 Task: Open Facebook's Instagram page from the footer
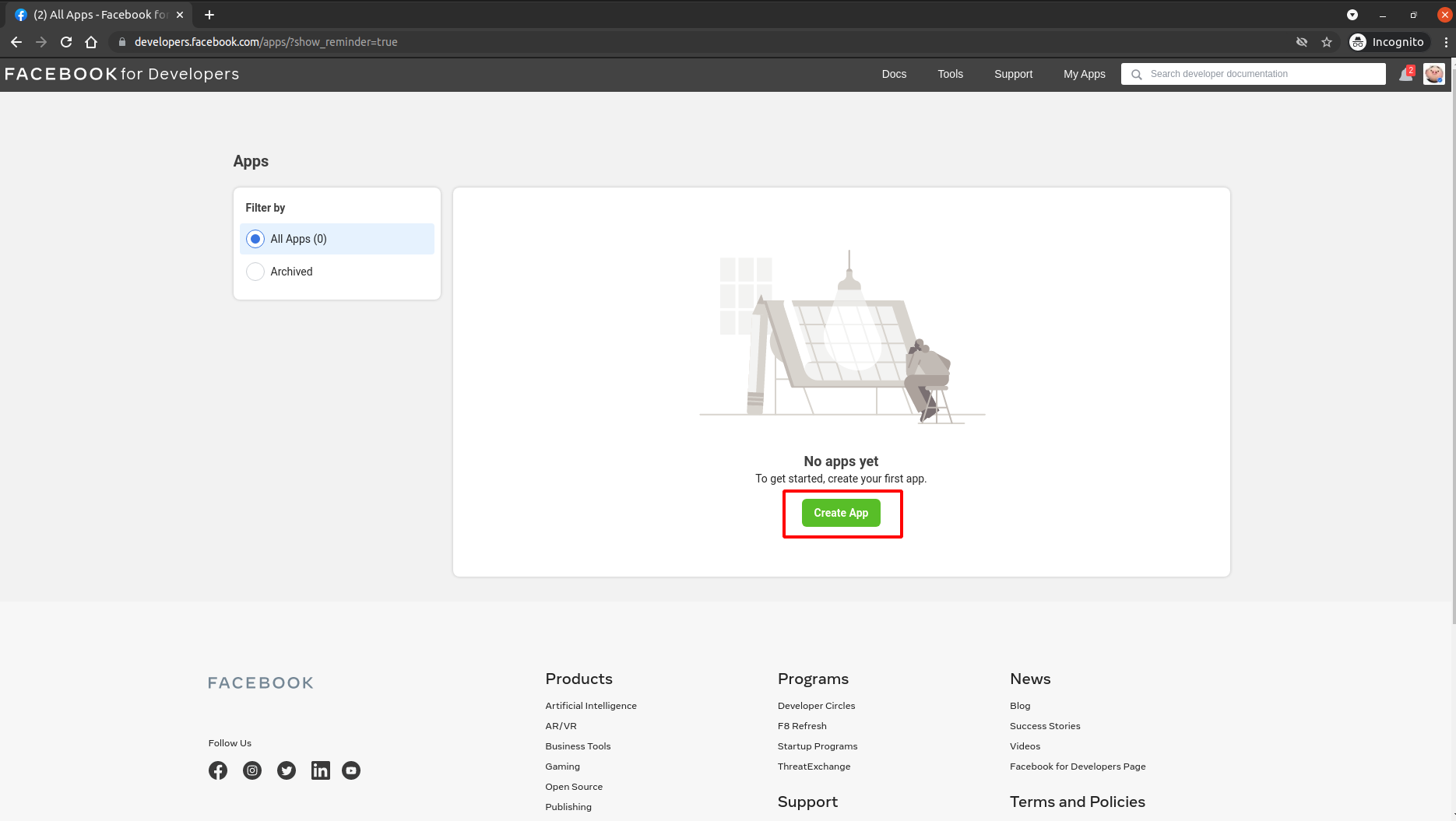(x=252, y=770)
